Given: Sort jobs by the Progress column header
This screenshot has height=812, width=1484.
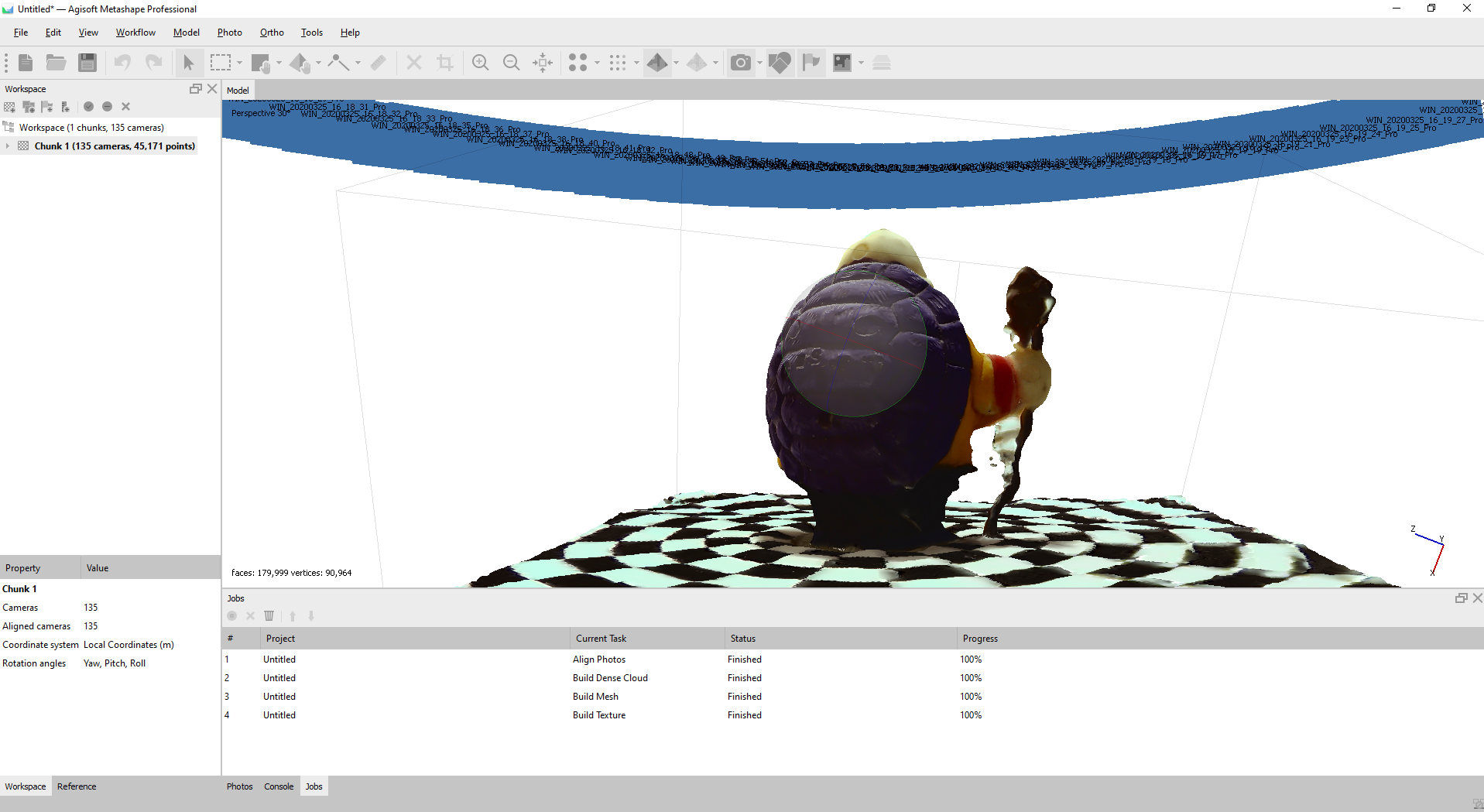Looking at the screenshot, I should click(1221, 639).
